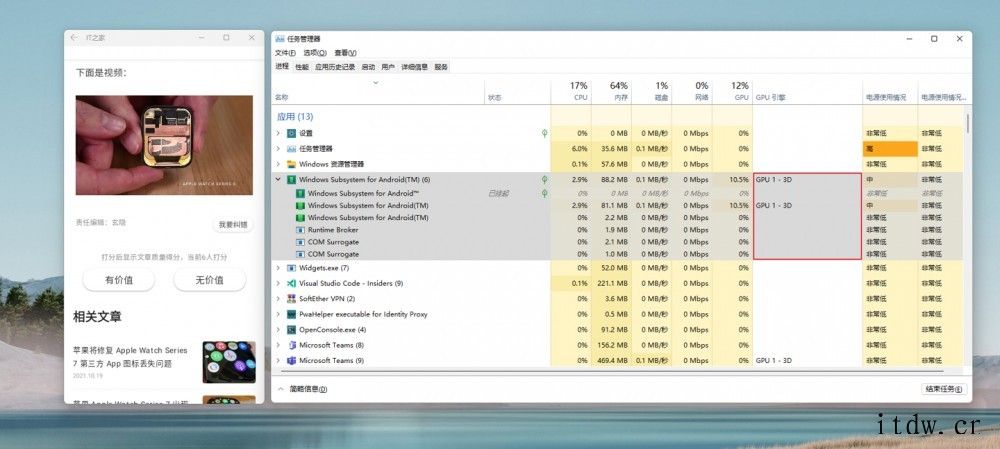The image size is (1000, 449).
Task: Click the OpenConsole.exe process icon
Action: [291, 330]
